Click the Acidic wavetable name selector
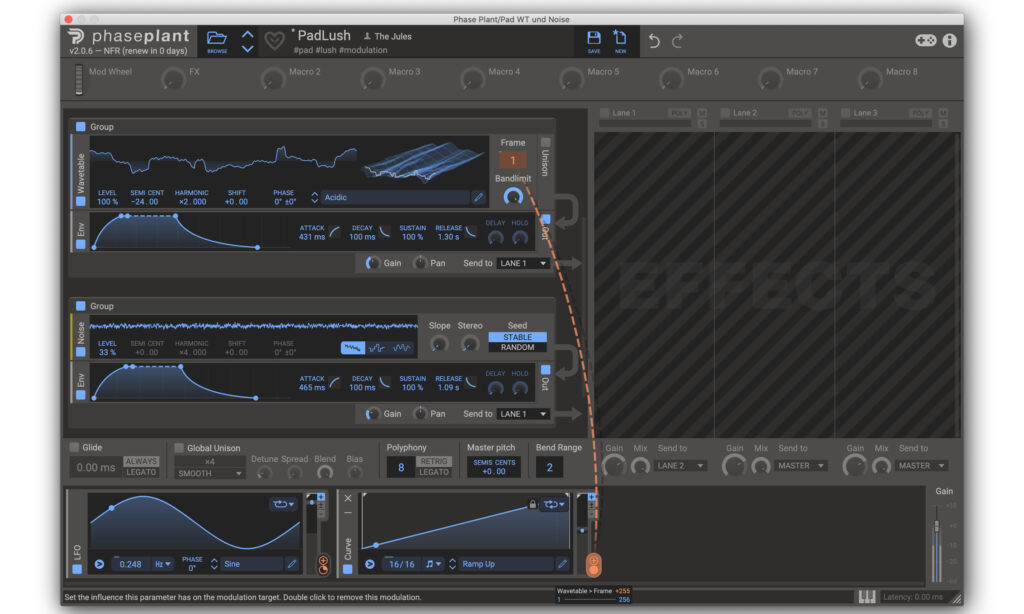Screen dimensions: 1024x614 (395, 197)
